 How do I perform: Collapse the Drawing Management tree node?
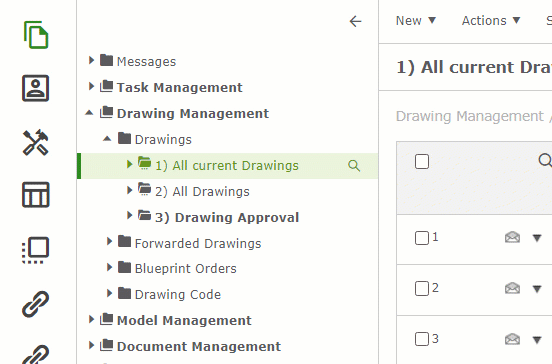(89, 113)
